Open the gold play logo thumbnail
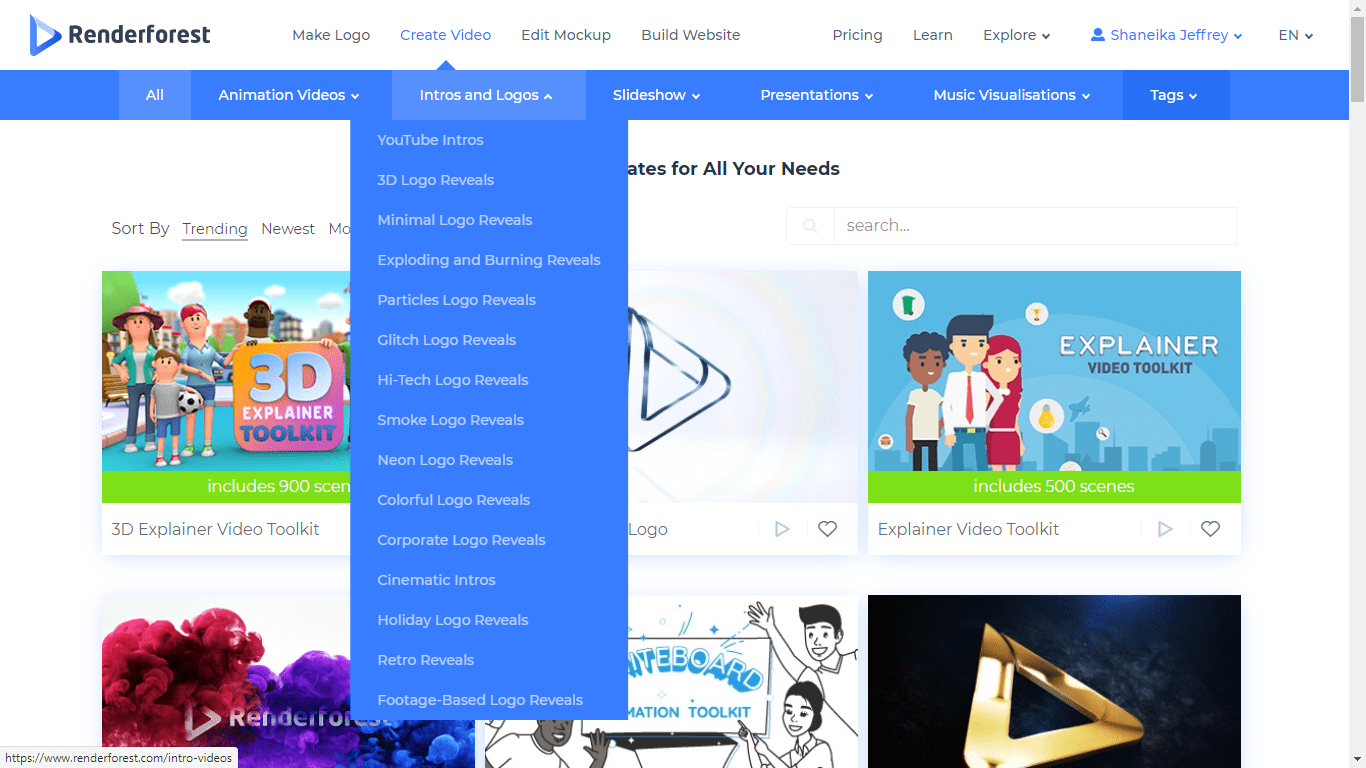1366x768 pixels. (x=1054, y=681)
